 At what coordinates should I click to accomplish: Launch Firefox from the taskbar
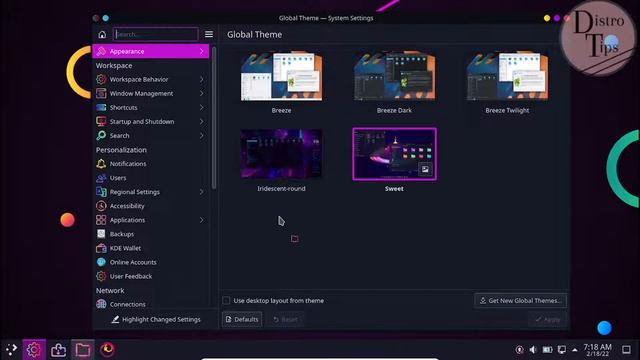pos(107,349)
